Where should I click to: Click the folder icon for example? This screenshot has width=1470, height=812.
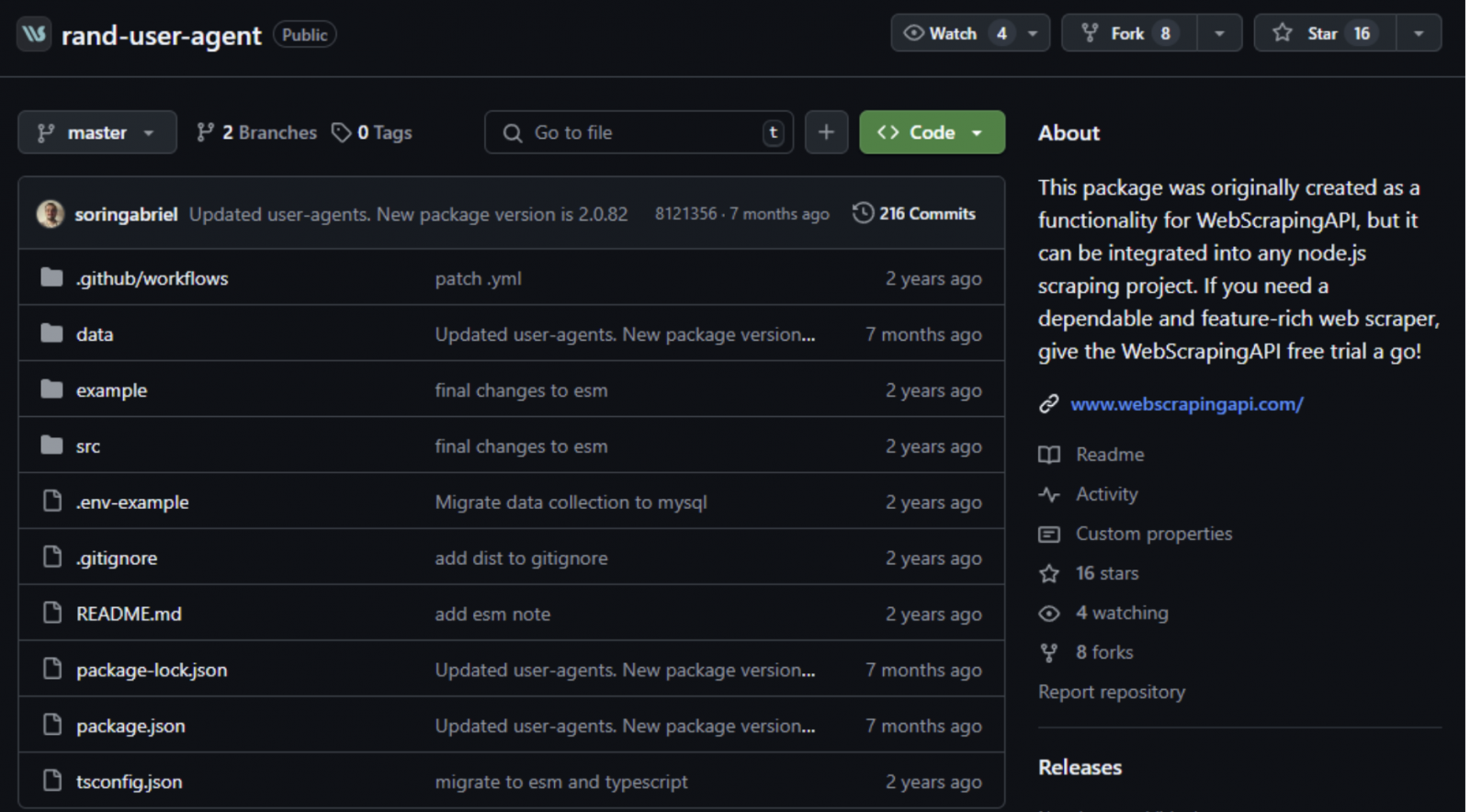[x=52, y=389]
